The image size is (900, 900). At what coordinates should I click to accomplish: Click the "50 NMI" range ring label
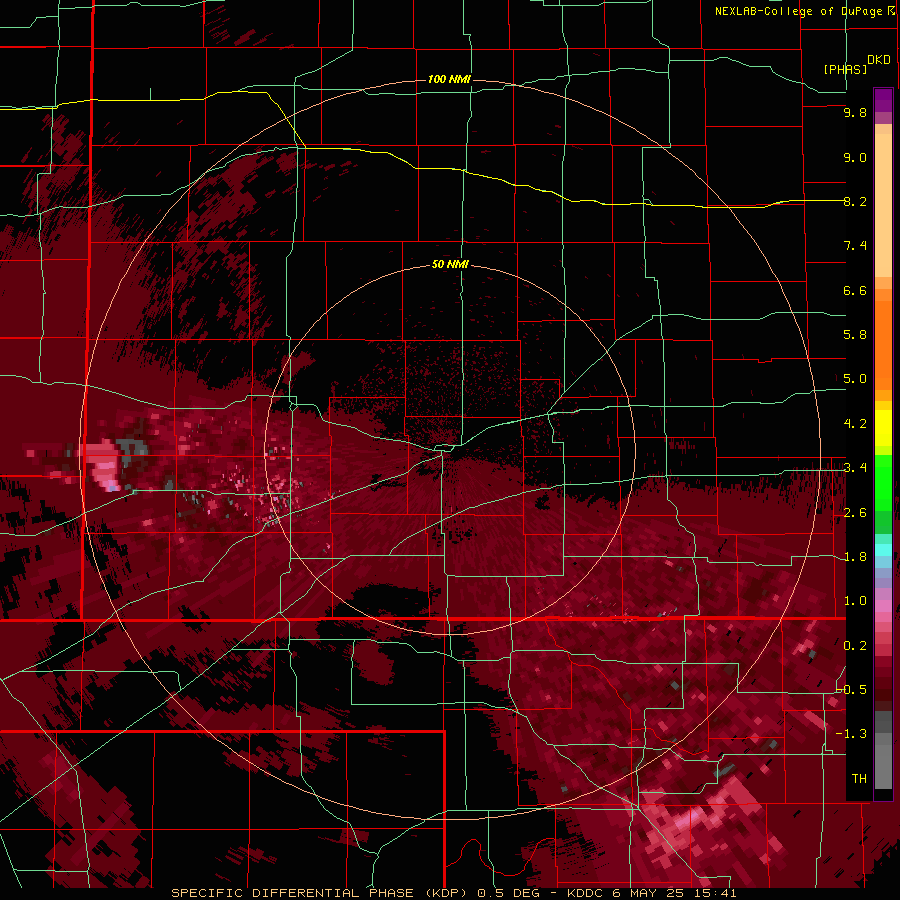(x=450, y=264)
